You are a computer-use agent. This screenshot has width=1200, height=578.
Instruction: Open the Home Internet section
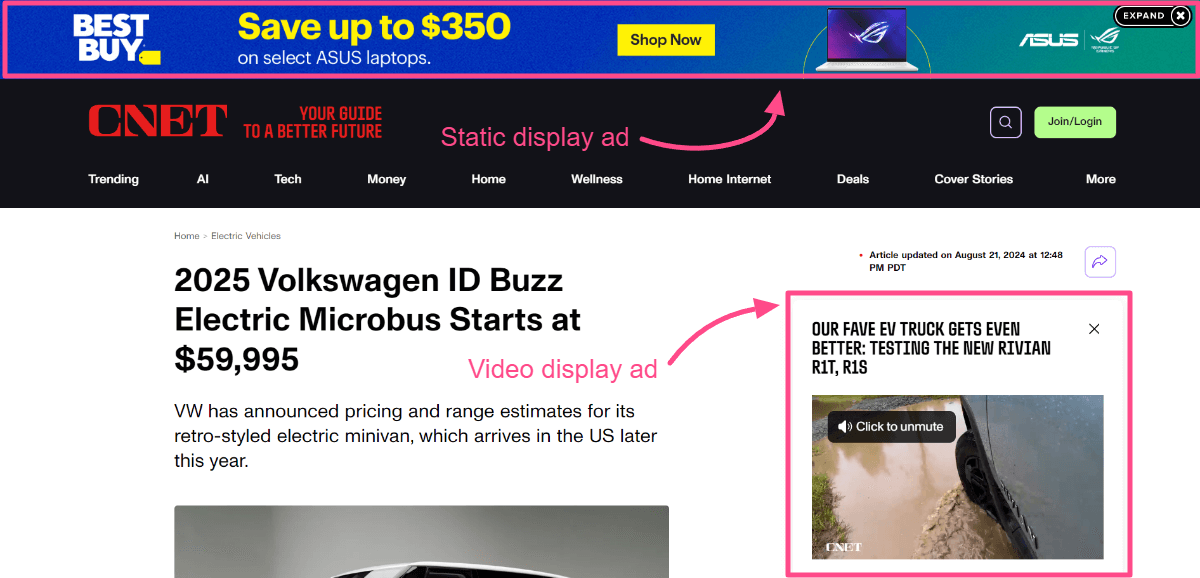tap(730, 179)
